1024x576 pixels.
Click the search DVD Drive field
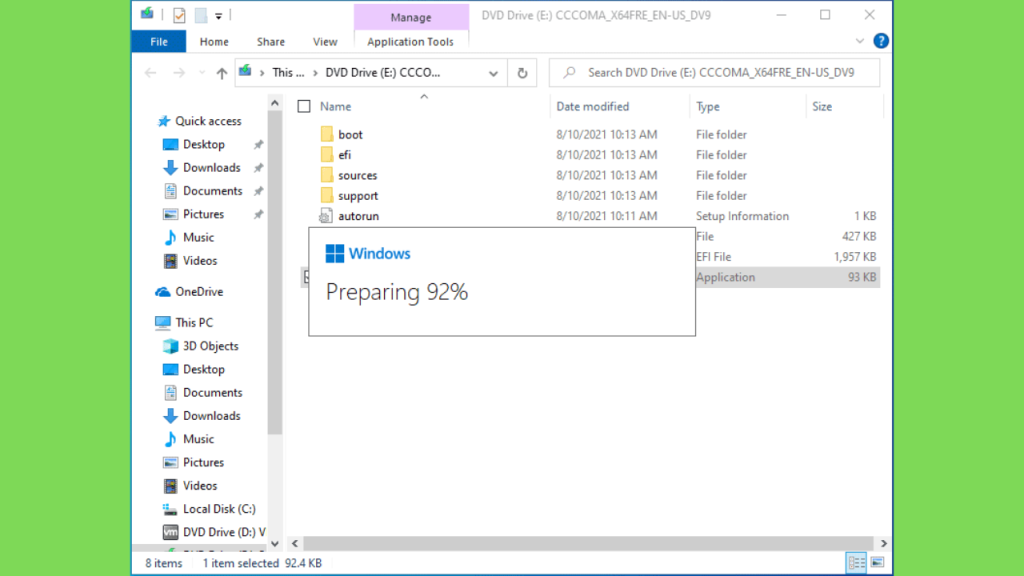click(x=714, y=72)
